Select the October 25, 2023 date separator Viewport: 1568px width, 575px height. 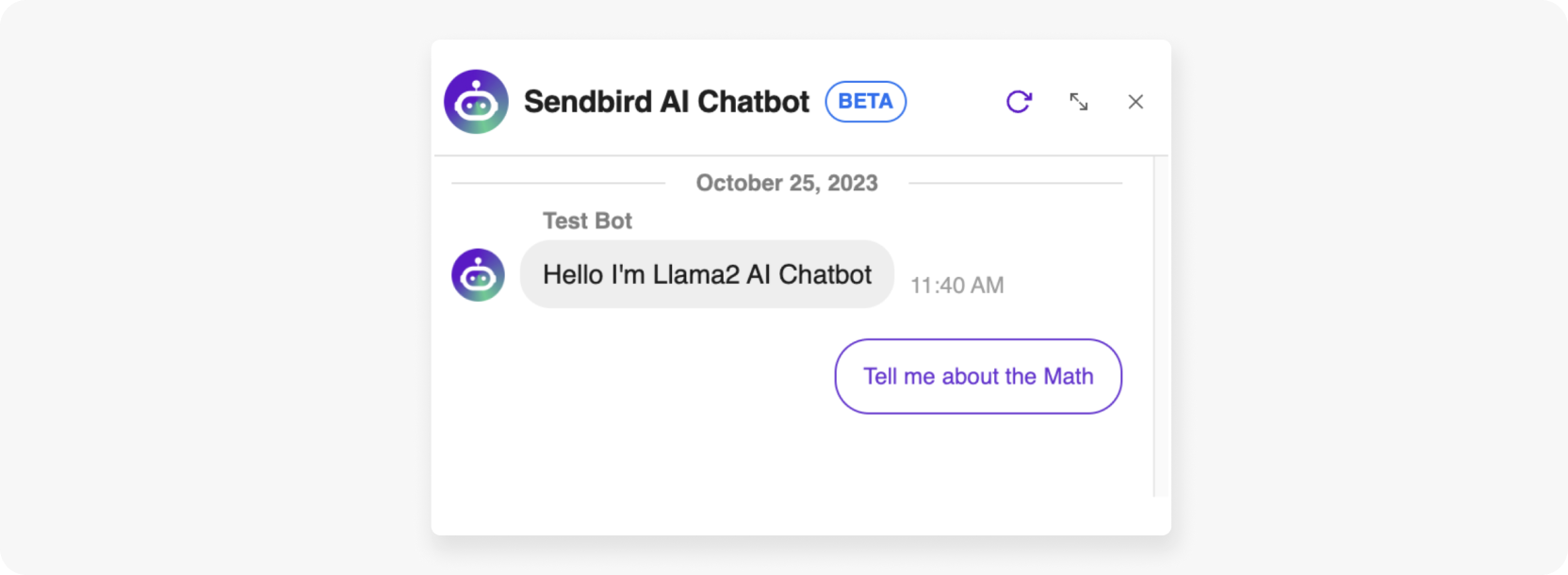(787, 183)
